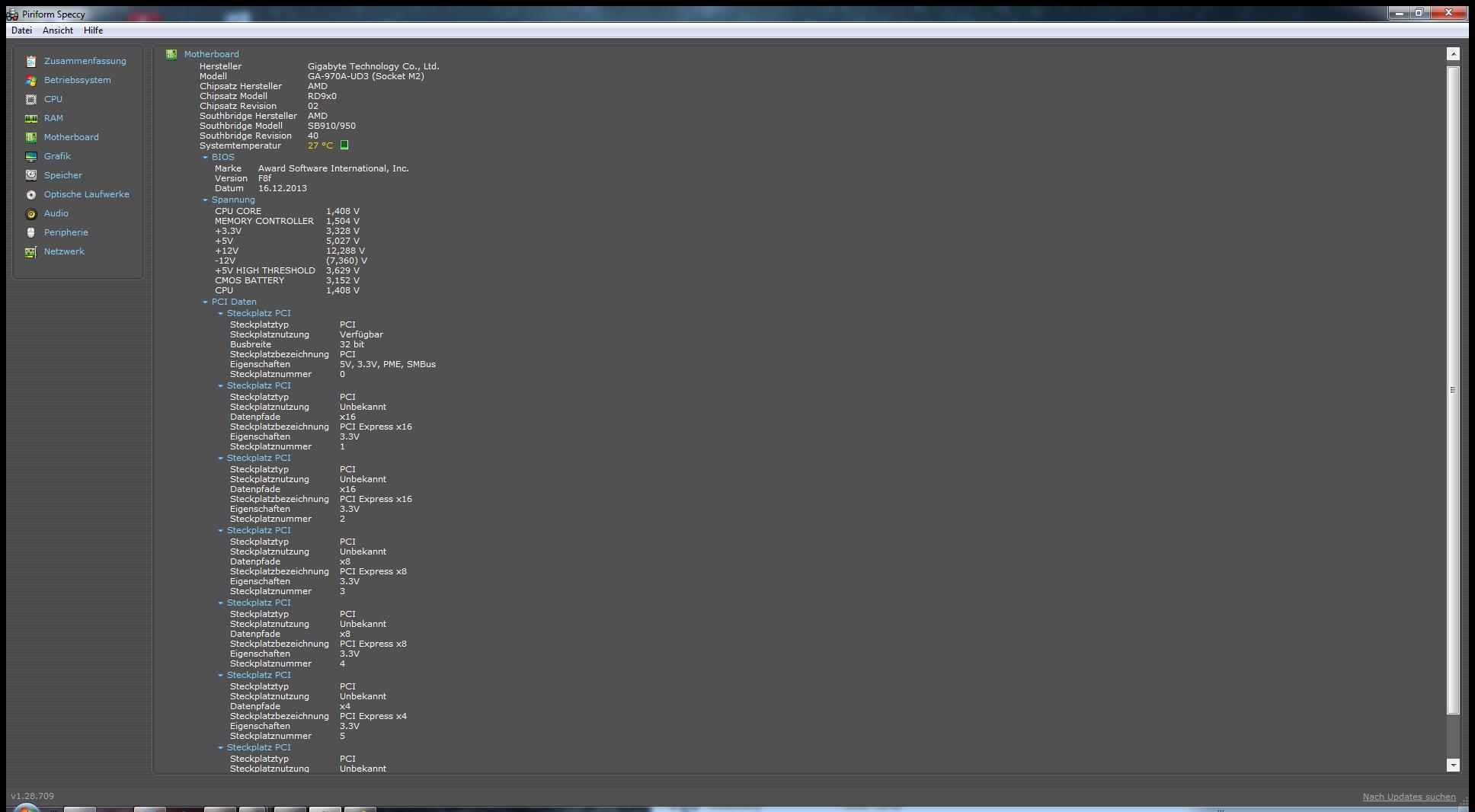The height and width of the screenshot is (812, 1475).
Task: Click the +5V reading 5,027 V
Action: pyautogui.click(x=343, y=241)
